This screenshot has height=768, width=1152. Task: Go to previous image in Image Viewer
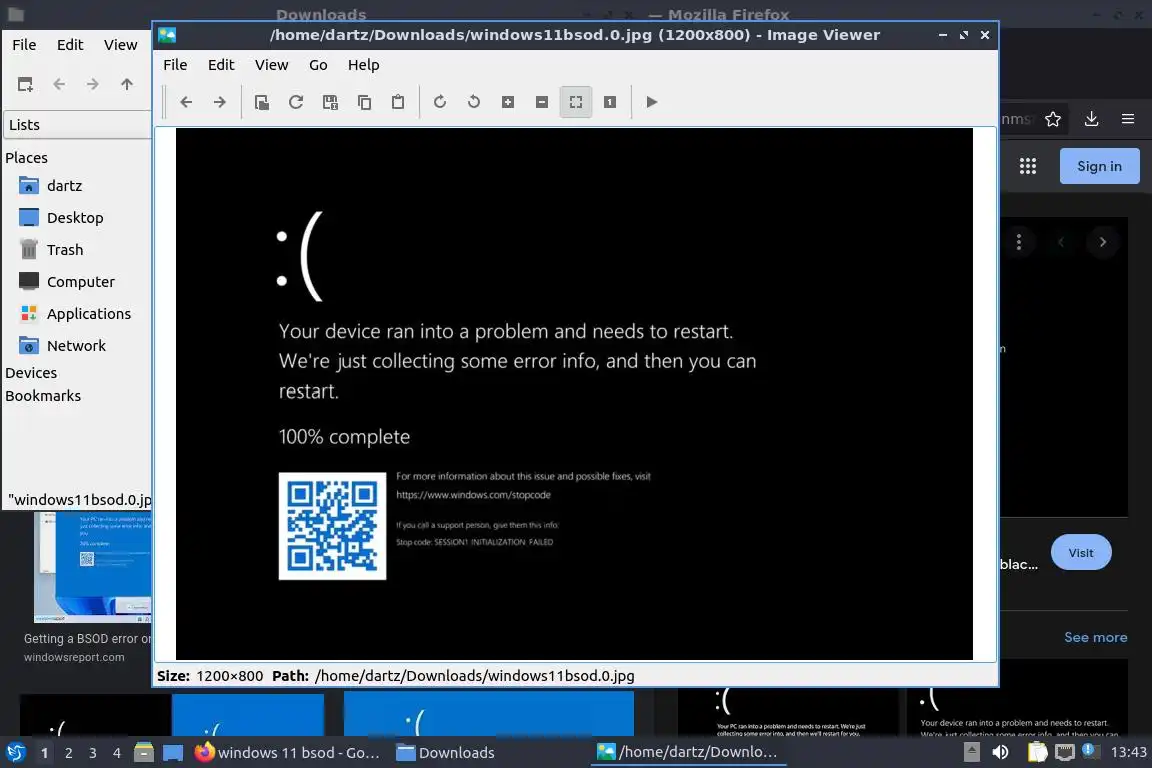pyautogui.click(x=186, y=102)
